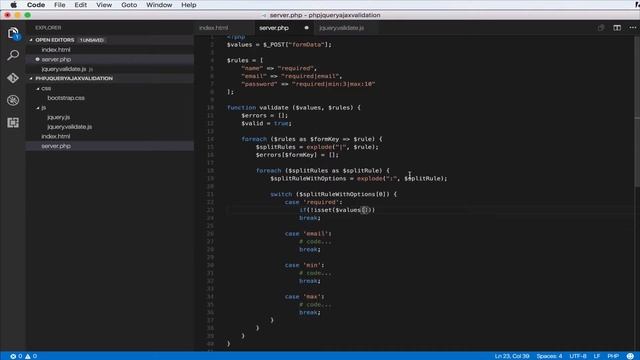Open the Window menu
640x360 pixels.
[x=159, y=5]
